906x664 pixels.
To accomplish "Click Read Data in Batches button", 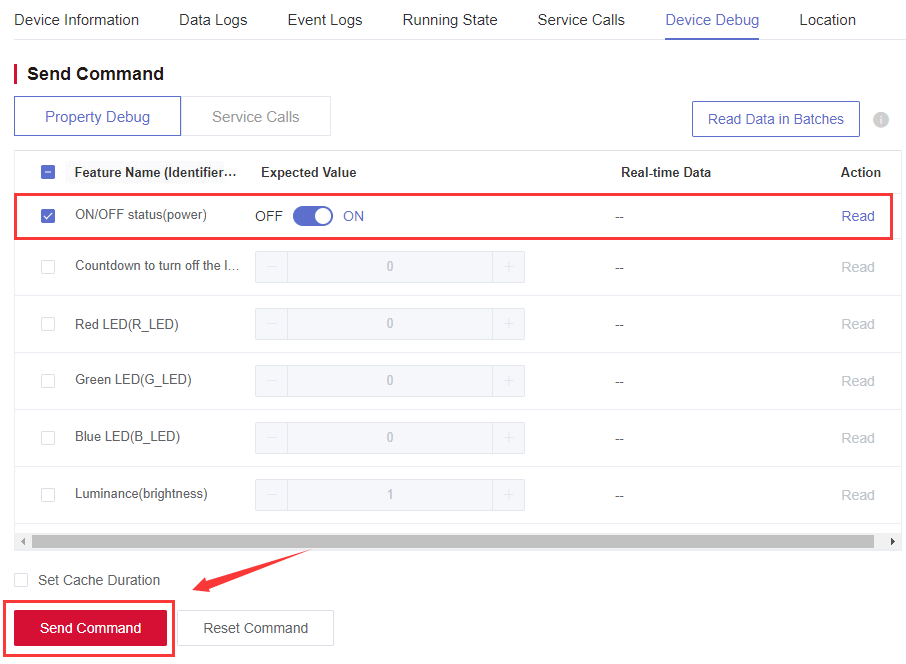I will click(x=775, y=119).
